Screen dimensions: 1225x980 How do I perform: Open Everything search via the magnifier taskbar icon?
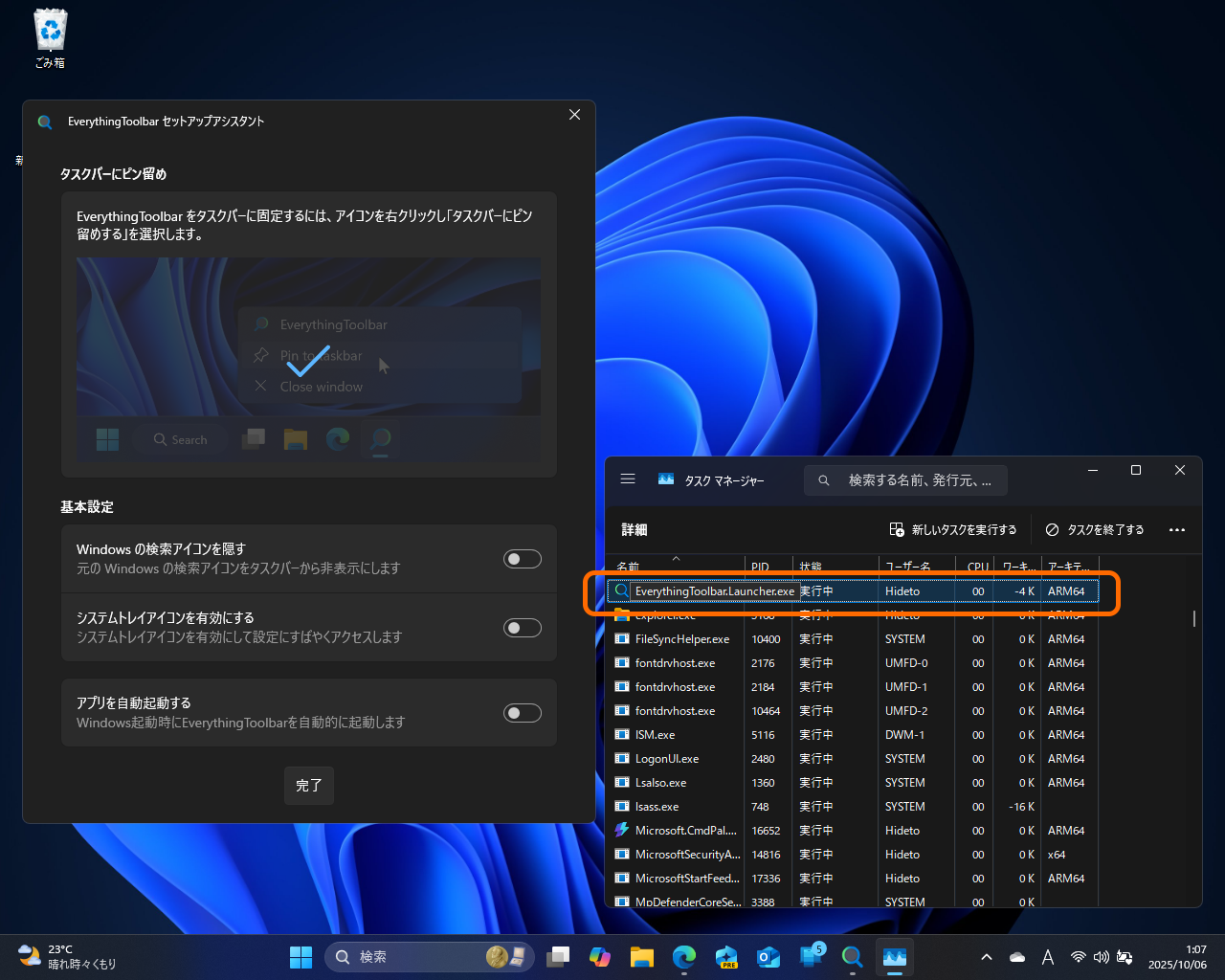tap(853, 957)
